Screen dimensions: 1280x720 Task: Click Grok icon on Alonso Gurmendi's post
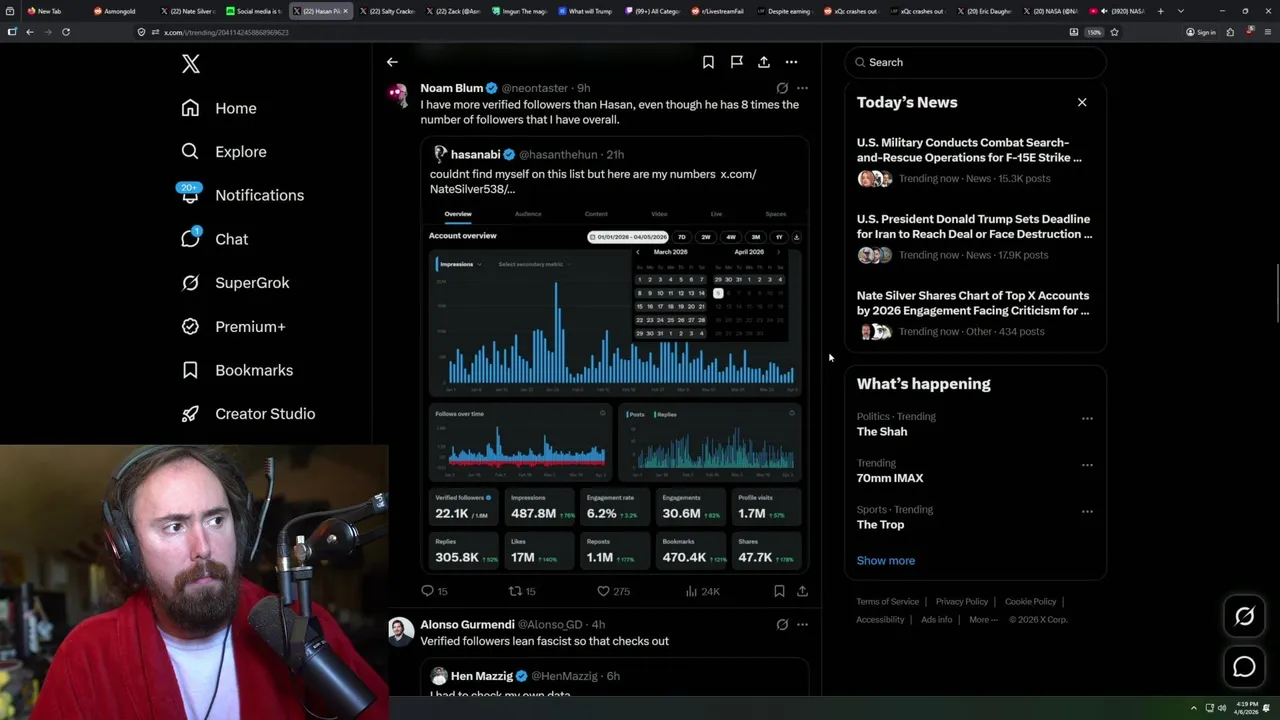point(782,624)
